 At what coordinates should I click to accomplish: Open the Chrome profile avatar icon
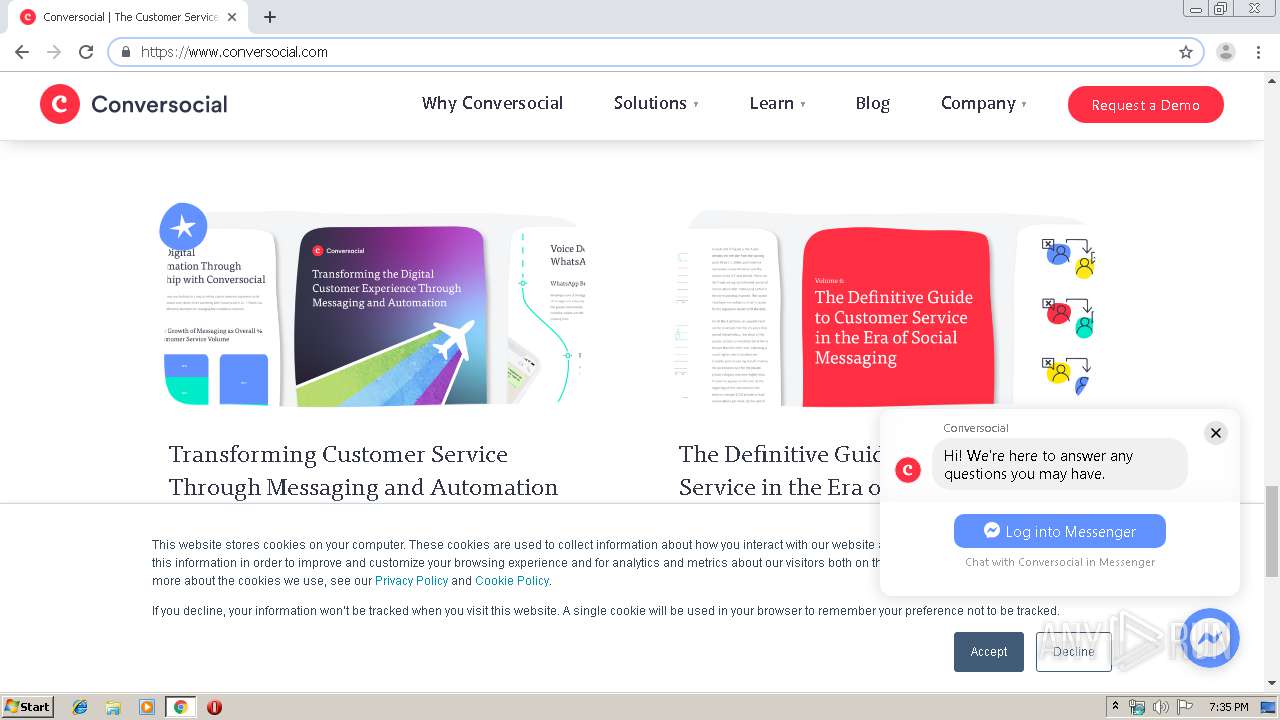coord(1226,52)
